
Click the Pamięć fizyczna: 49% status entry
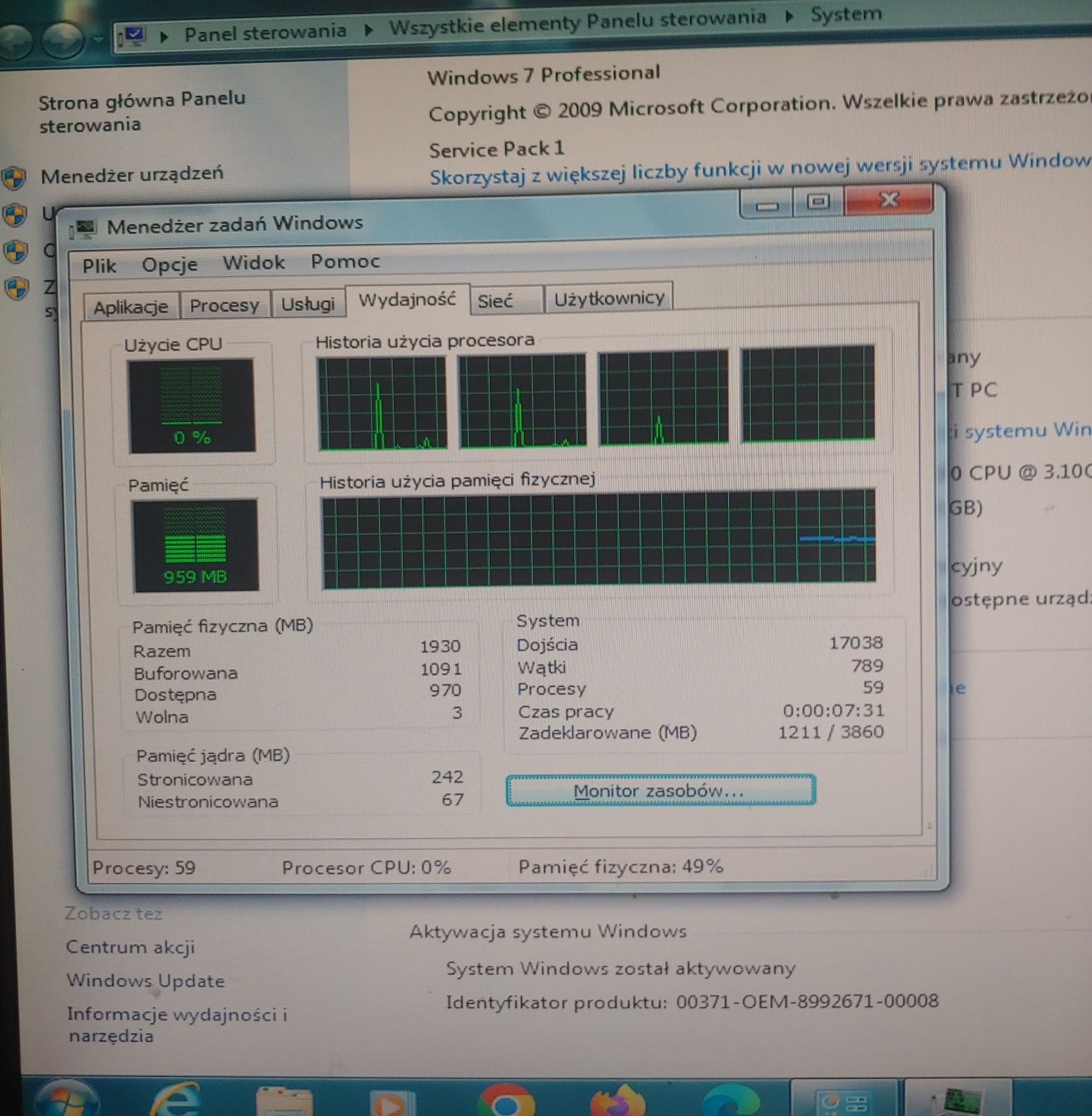click(x=620, y=867)
